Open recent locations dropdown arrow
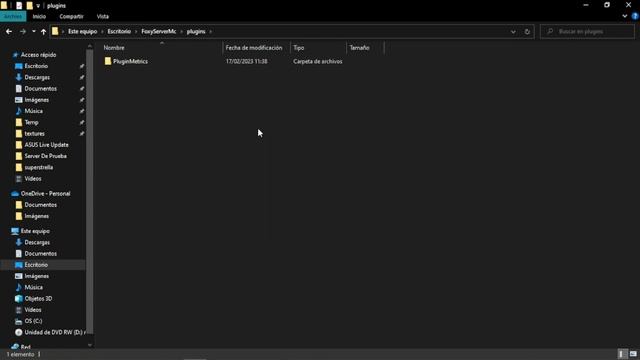 (x=33, y=31)
